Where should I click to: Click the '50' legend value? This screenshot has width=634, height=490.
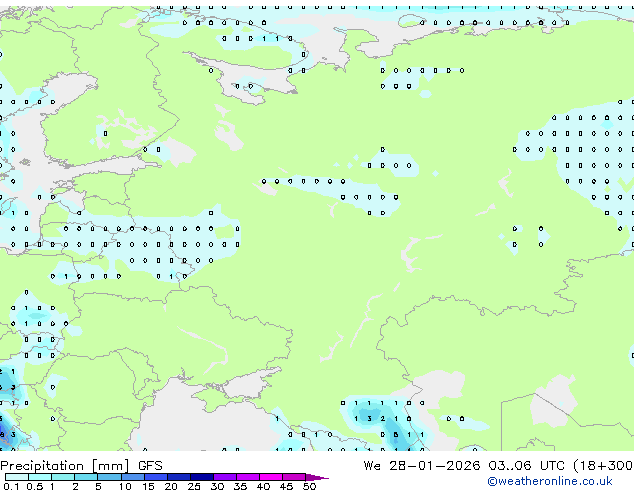pyautogui.click(x=309, y=486)
